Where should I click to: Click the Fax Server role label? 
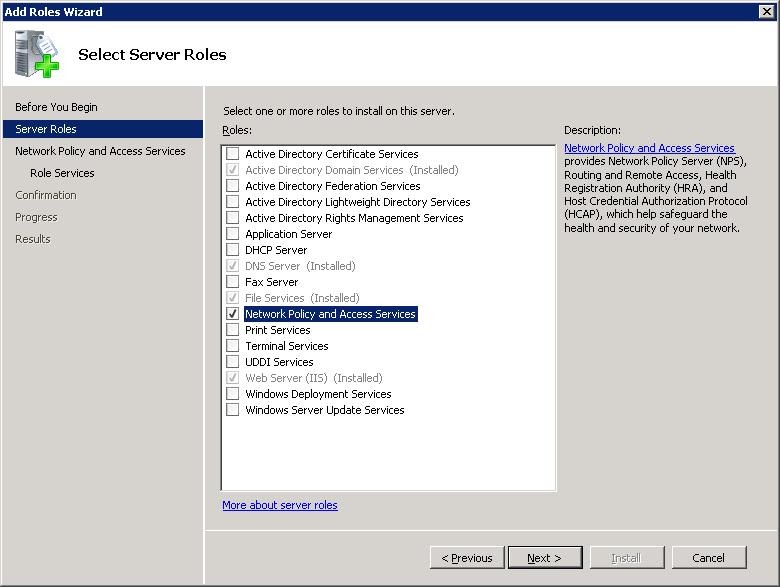tap(272, 282)
